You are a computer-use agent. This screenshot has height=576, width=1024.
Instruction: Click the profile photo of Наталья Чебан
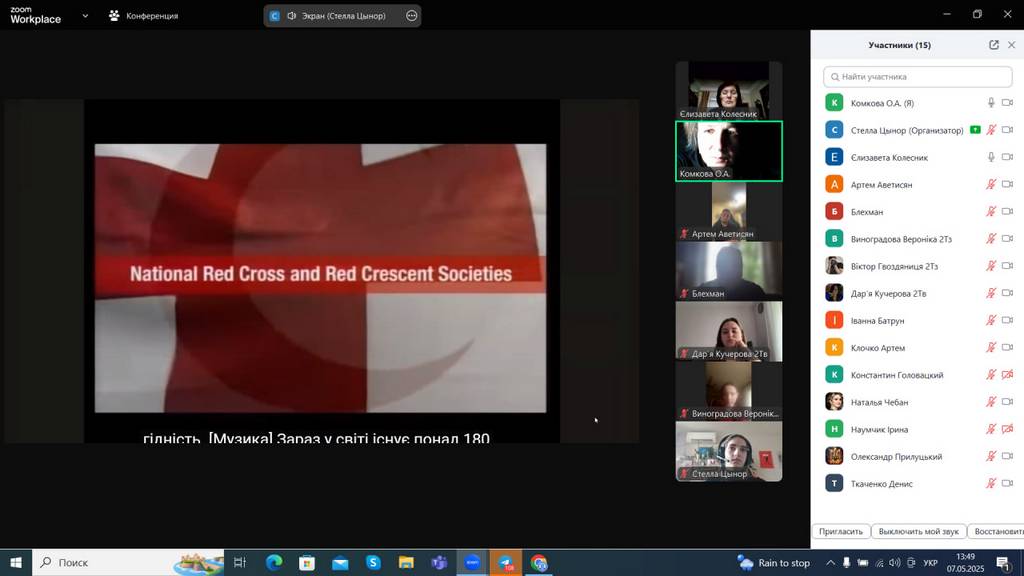(834, 402)
